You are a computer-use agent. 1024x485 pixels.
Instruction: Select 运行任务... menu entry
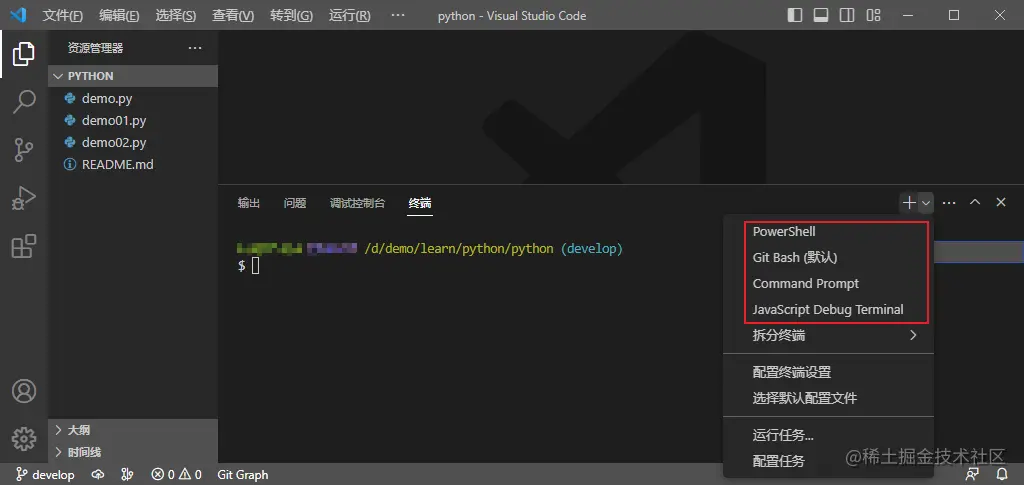pyautogui.click(x=829, y=435)
